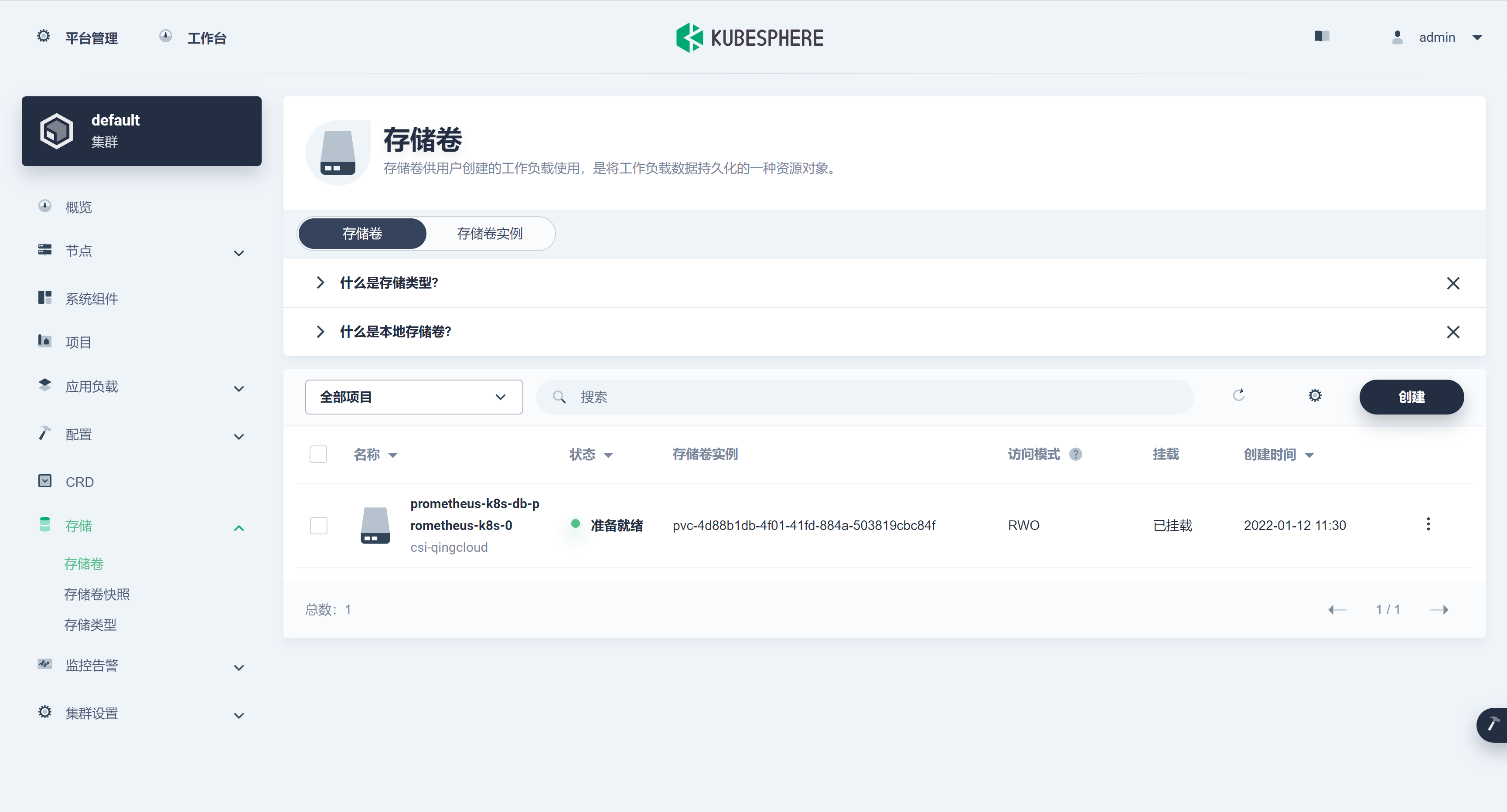Expand the 什么是本地存储卷 section
The width and height of the screenshot is (1507, 812).
coord(320,331)
